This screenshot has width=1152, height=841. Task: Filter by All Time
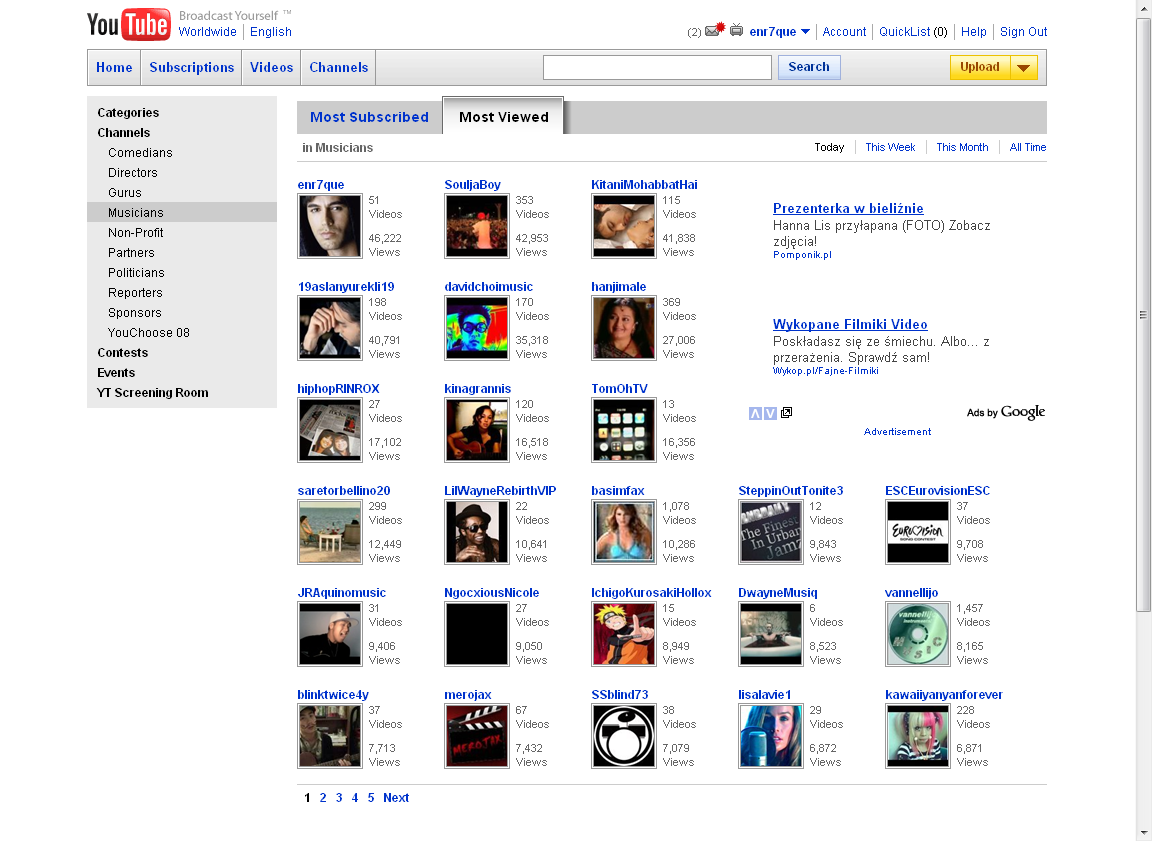click(x=1027, y=147)
